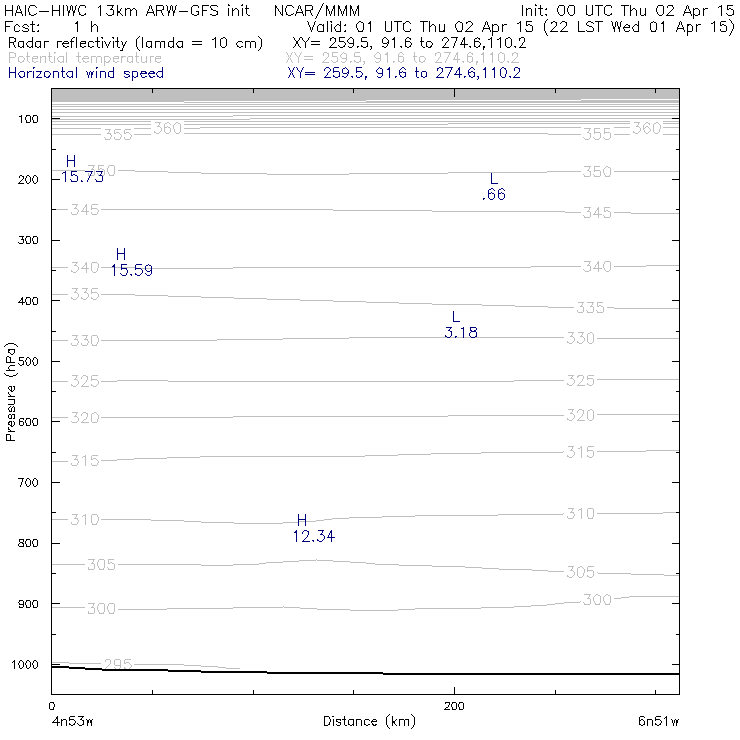Click the left-side '325' contour label
740x740 pixels.
coord(85,381)
